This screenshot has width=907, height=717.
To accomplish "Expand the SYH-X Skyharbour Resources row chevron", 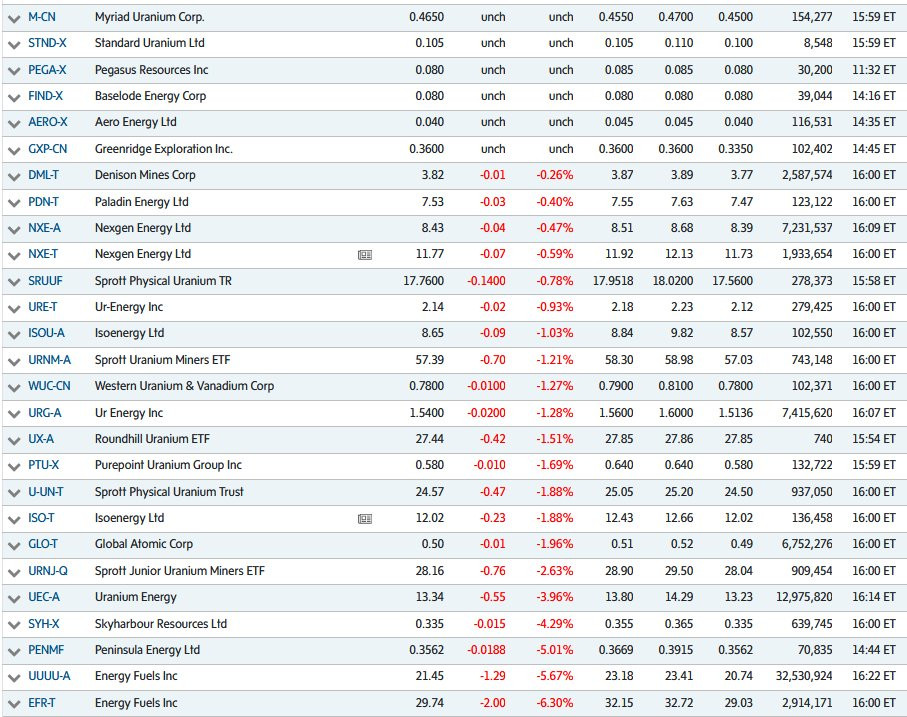I will click(x=14, y=625).
